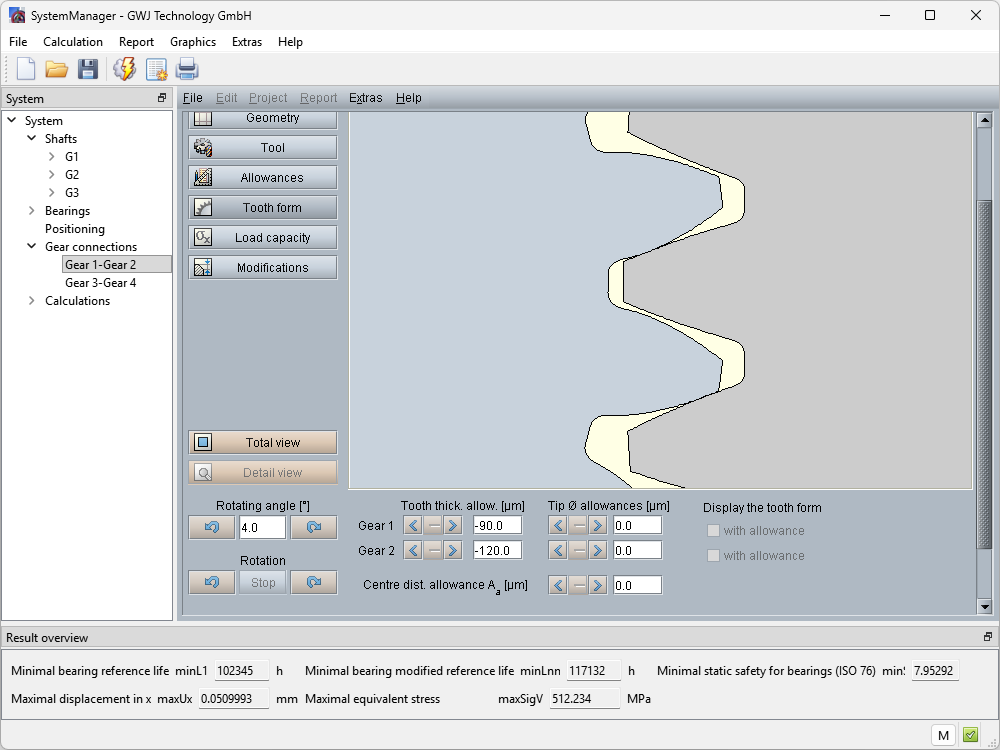1000x750 pixels.
Task: Rotate counterclockwise under Rotating angle
Action: click(x=212, y=527)
